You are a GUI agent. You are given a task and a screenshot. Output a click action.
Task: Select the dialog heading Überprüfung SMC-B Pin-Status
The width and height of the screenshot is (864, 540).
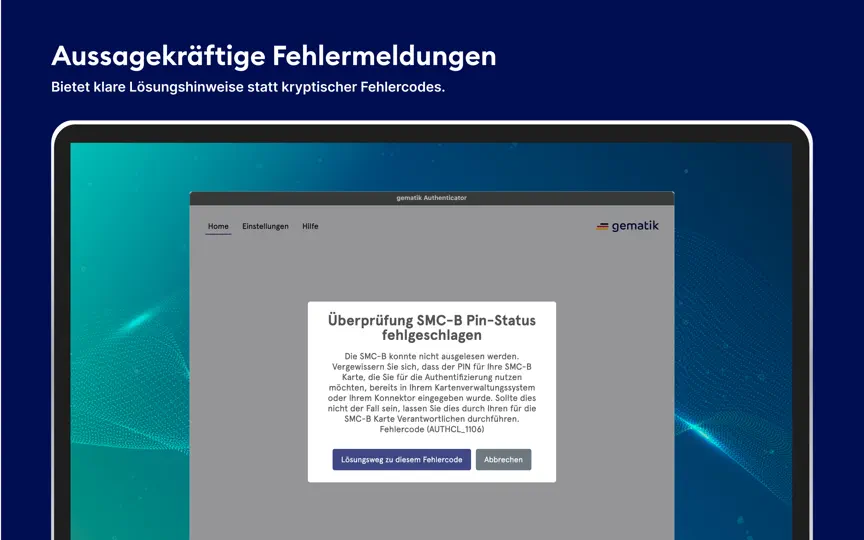[x=431, y=327]
